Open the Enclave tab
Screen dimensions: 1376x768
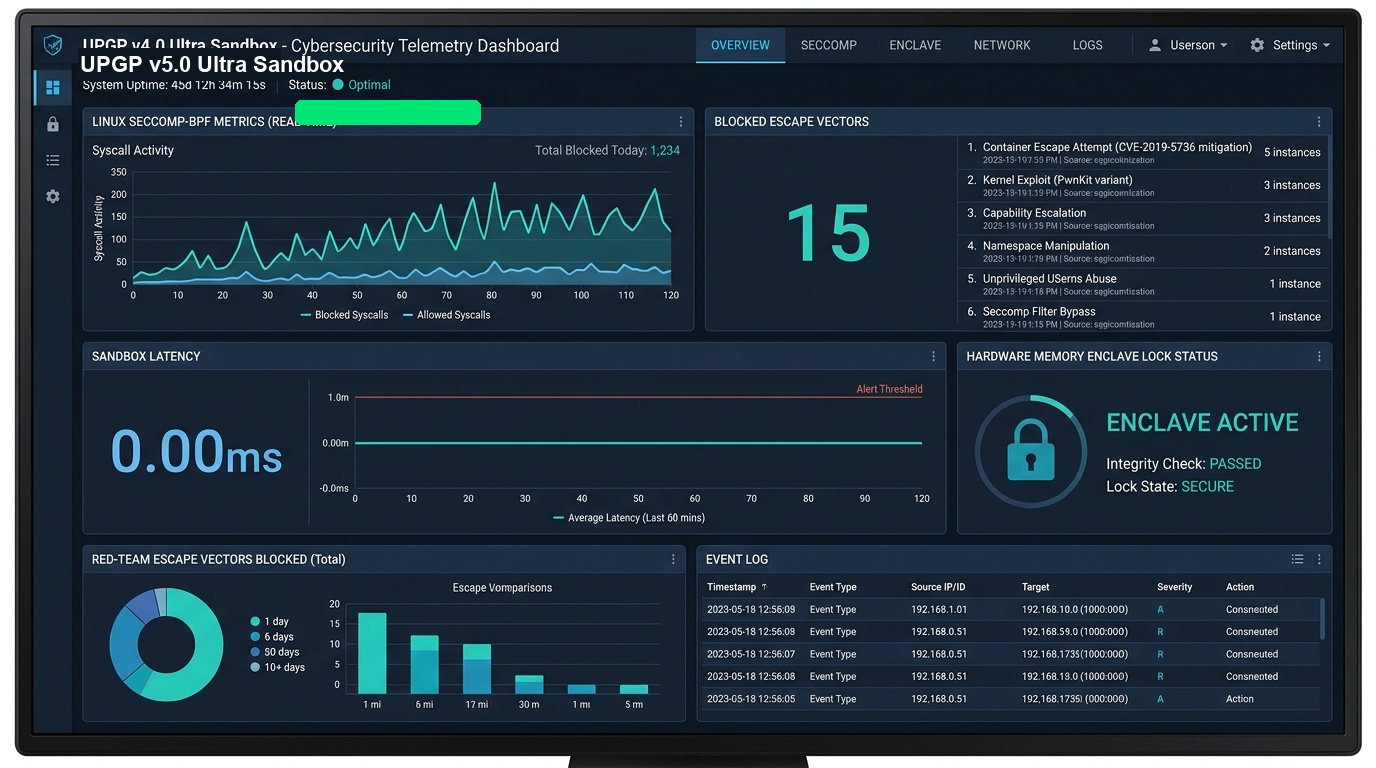click(915, 45)
